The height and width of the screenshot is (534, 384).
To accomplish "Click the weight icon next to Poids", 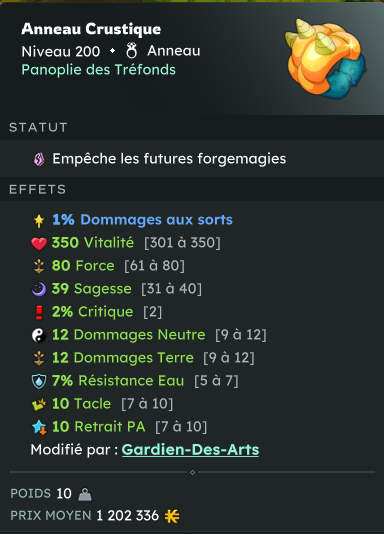I will pos(85,494).
